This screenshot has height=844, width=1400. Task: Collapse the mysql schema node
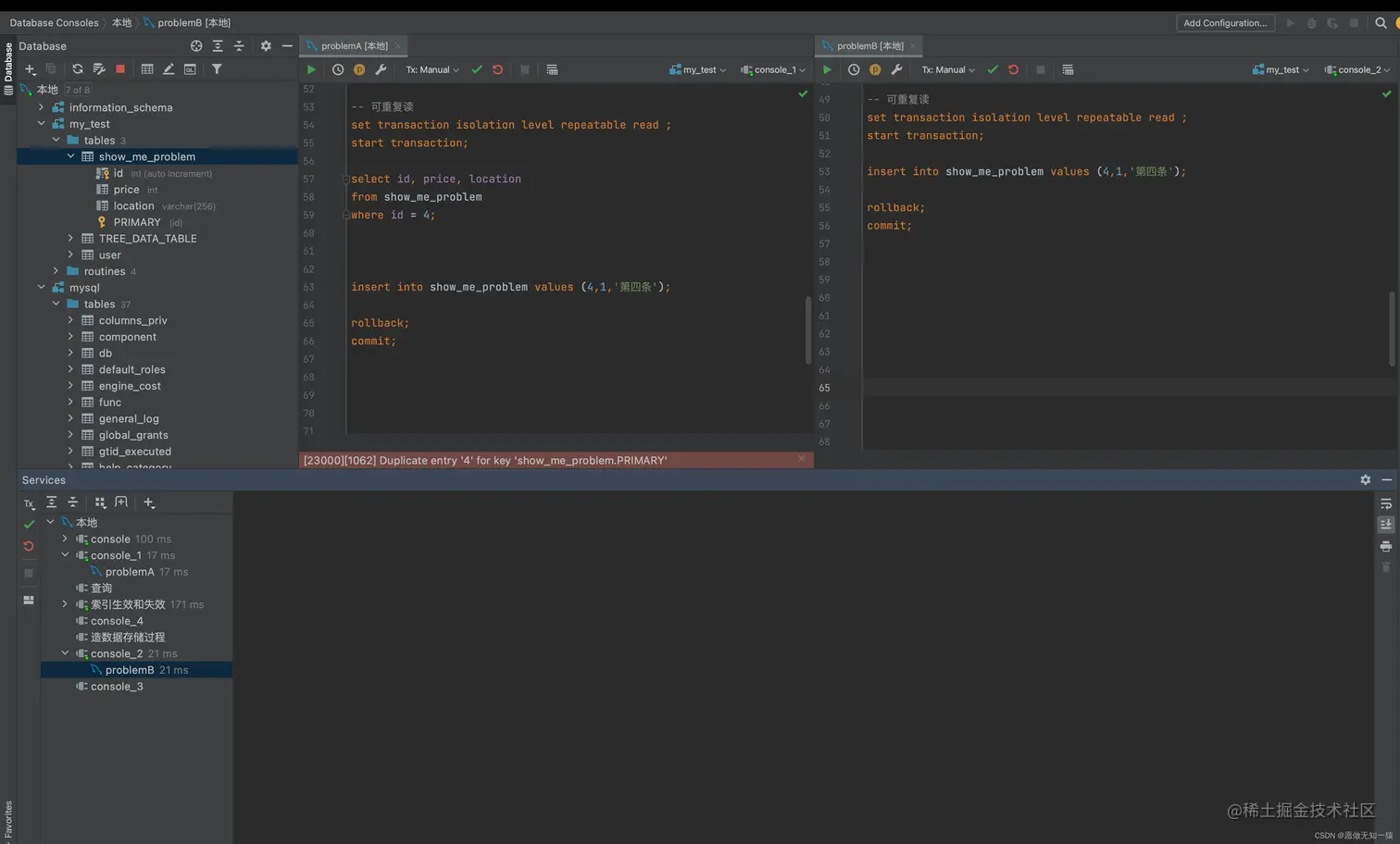pos(42,288)
